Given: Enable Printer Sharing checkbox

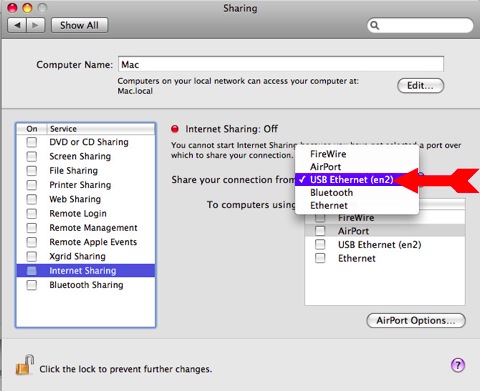Looking at the screenshot, I should click(x=32, y=185).
